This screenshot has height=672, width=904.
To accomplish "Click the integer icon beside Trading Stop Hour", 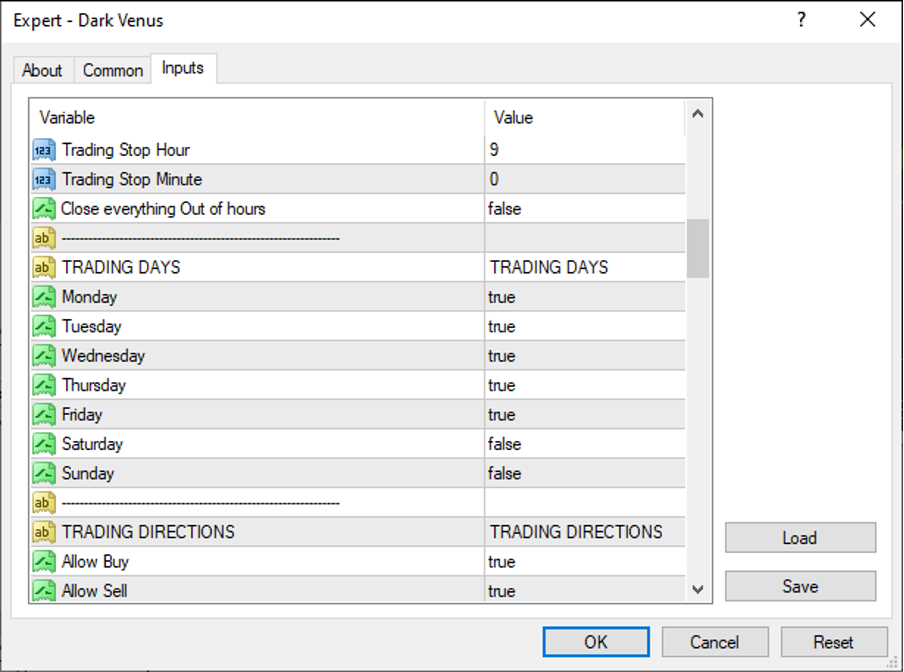I will (x=44, y=150).
